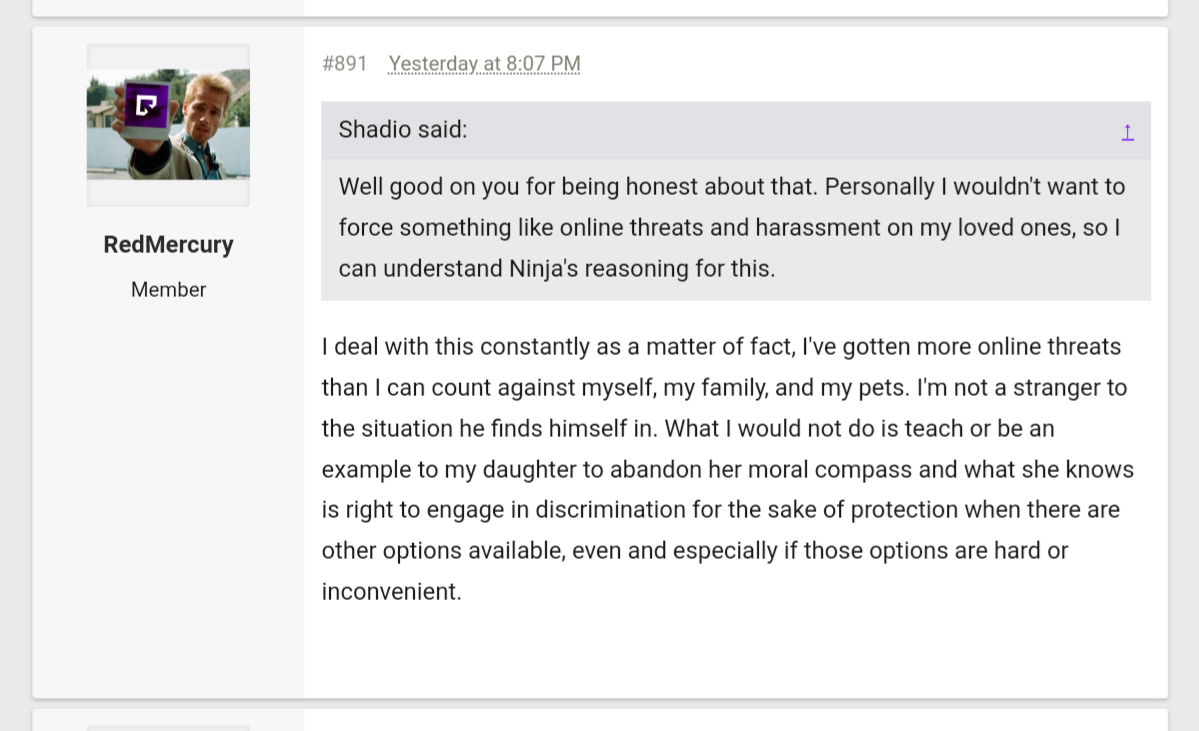
Task: Click reply paragraph beginning 'I deal with this'
Action: coord(728,469)
